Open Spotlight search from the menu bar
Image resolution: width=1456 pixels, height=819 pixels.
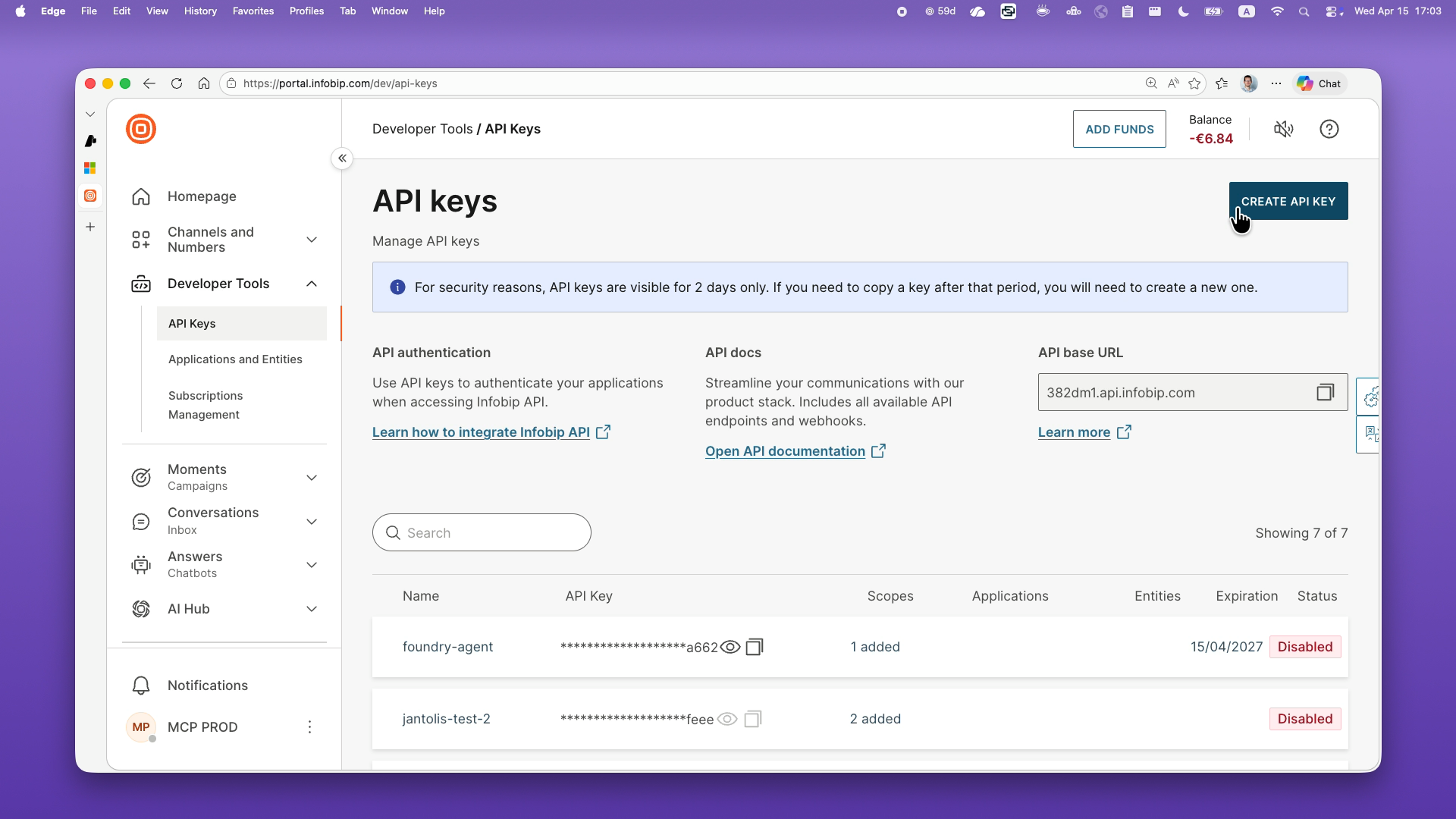click(x=1304, y=11)
